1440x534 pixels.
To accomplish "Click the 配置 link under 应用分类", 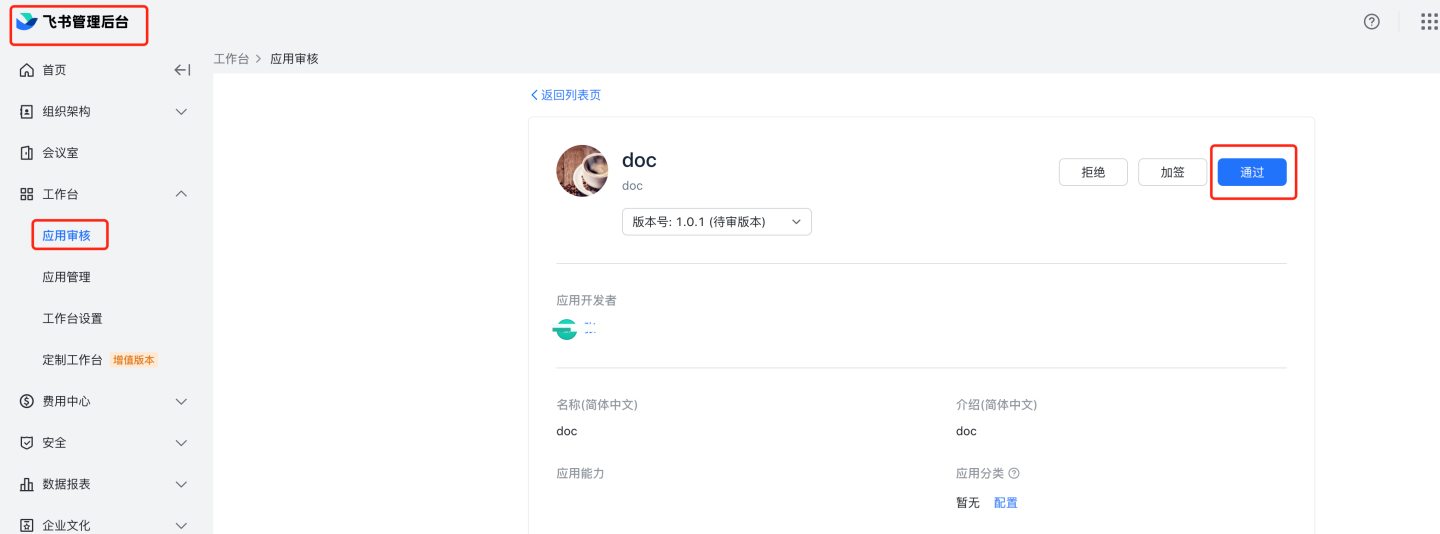I will pyautogui.click(x=1005, y=503).
